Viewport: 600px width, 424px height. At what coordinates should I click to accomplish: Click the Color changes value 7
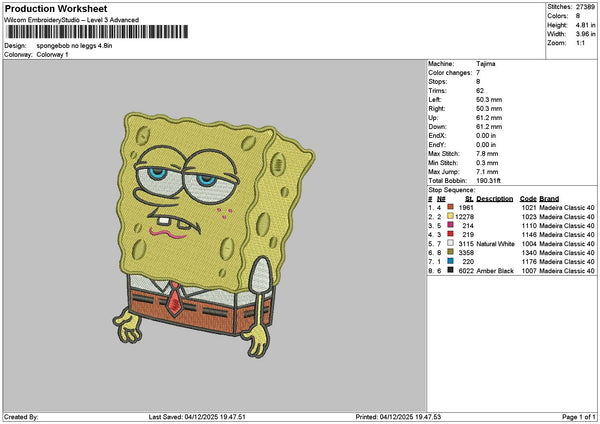(478, 73)
